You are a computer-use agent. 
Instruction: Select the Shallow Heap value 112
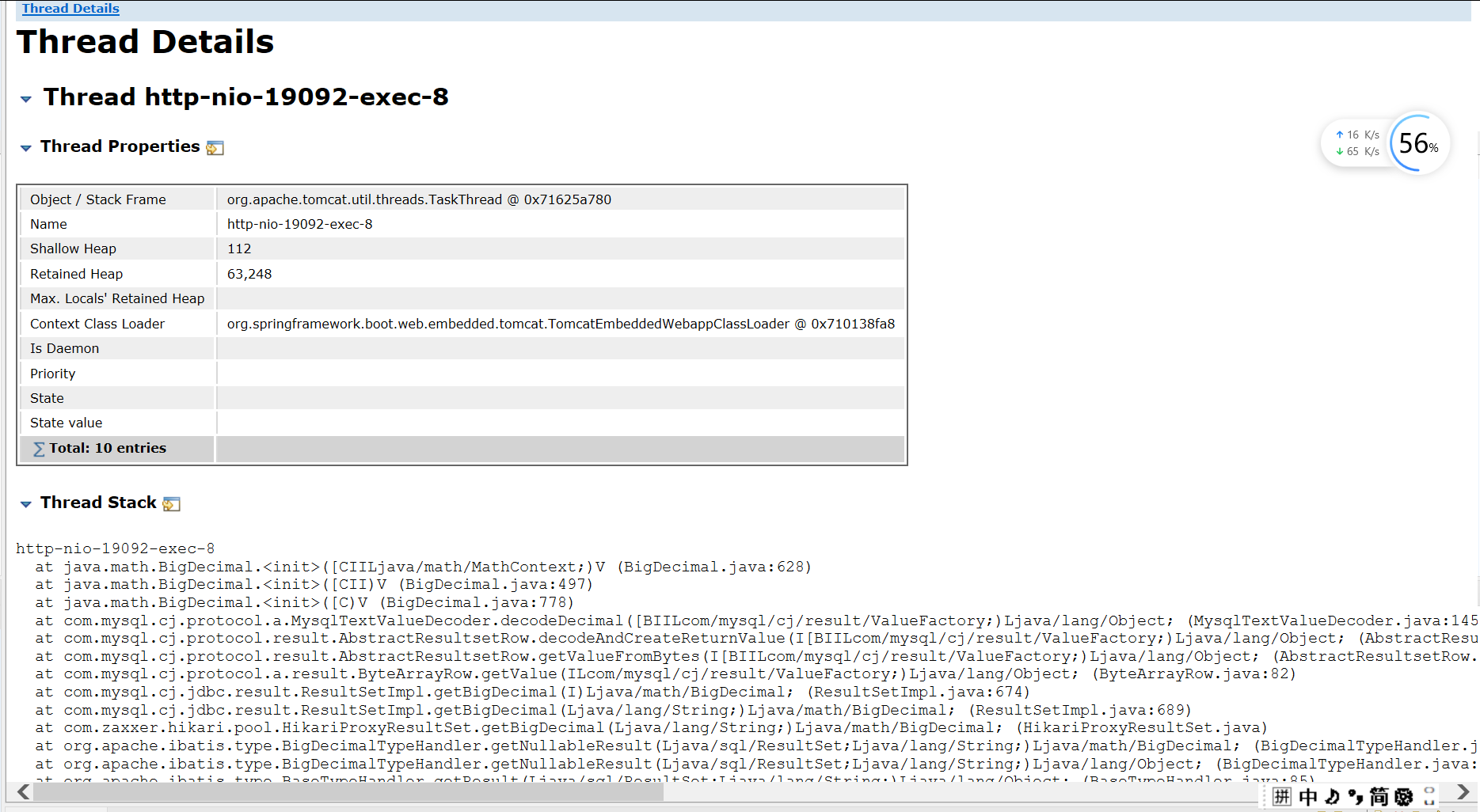[x=239, y=249]
